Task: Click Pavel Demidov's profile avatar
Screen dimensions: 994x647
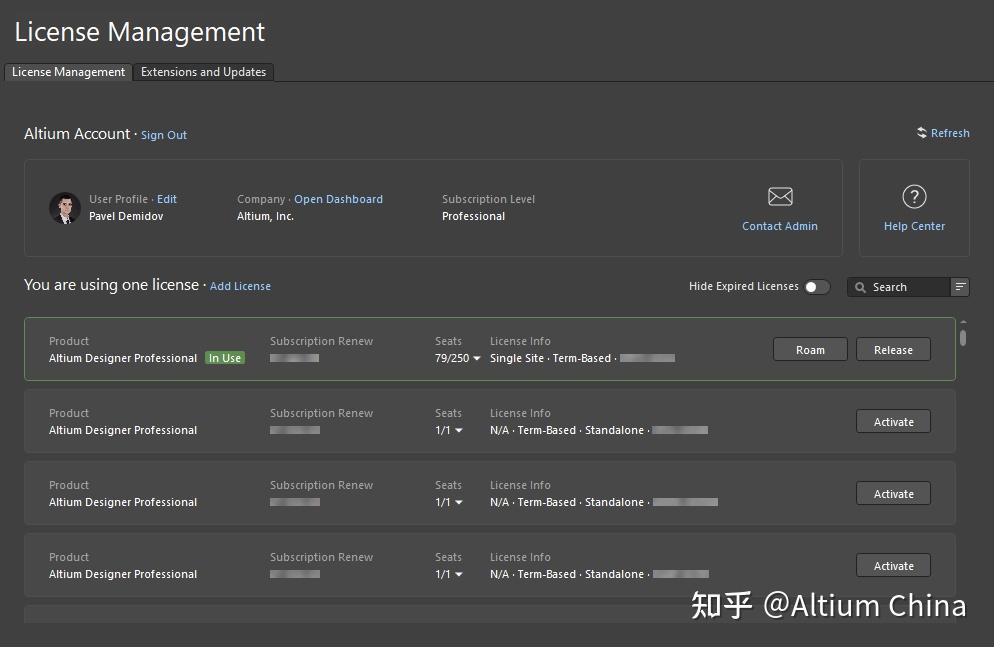Action: tap(64, 207)
